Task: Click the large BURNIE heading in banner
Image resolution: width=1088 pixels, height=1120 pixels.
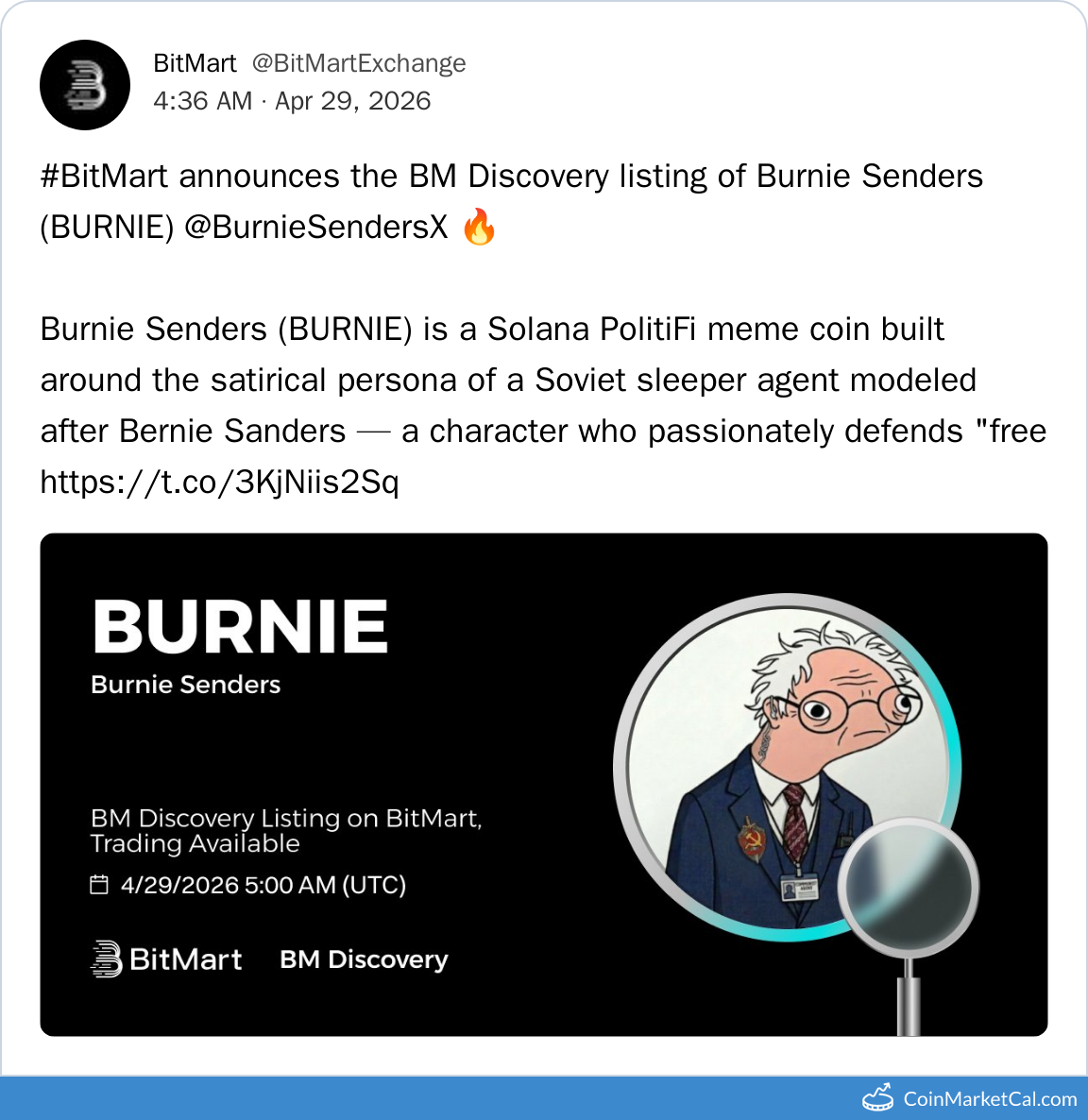Action: point(241,627)
